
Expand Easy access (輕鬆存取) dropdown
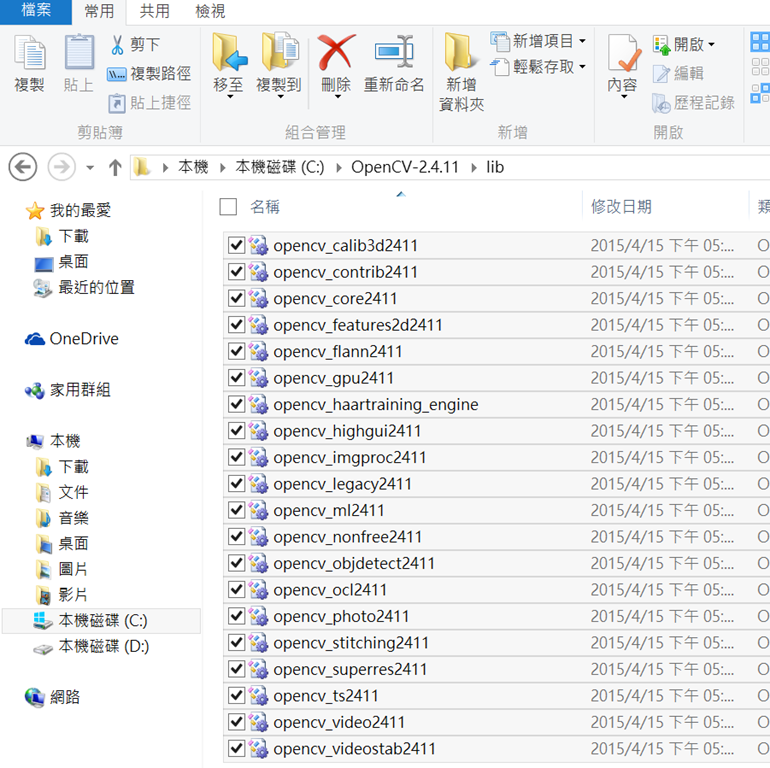(582, 67)
